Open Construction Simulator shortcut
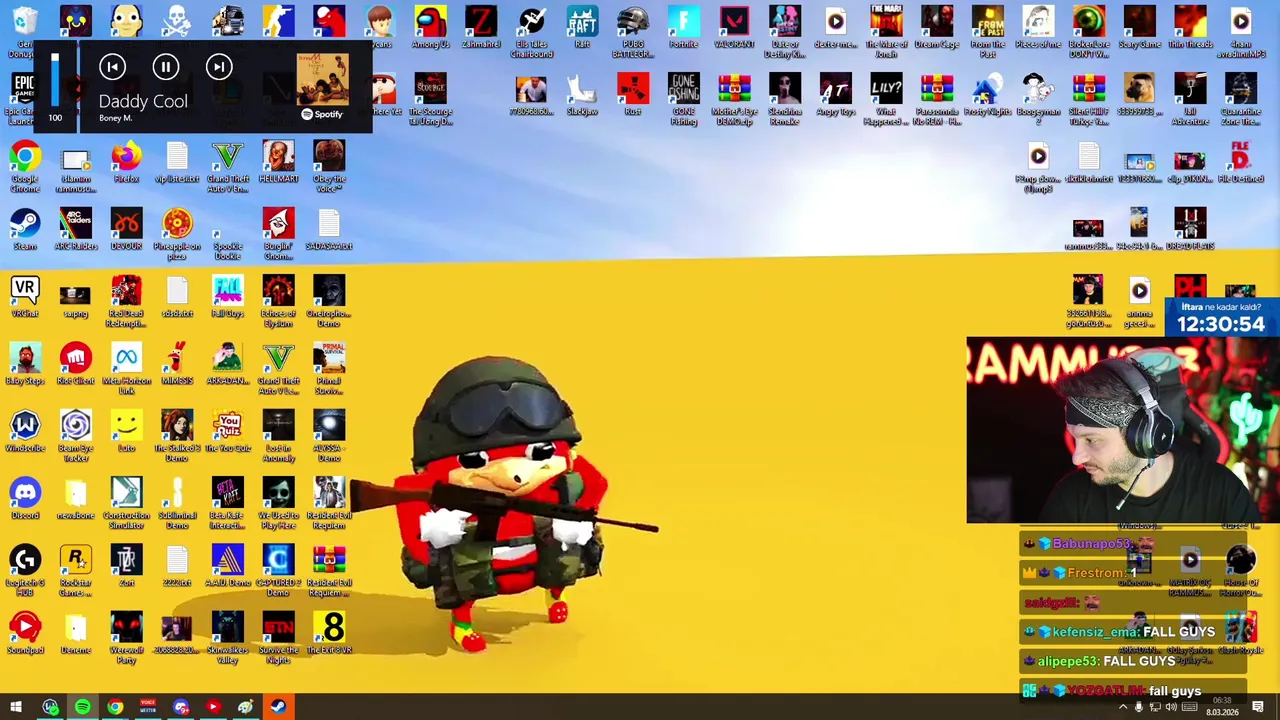 coord(126,502)
